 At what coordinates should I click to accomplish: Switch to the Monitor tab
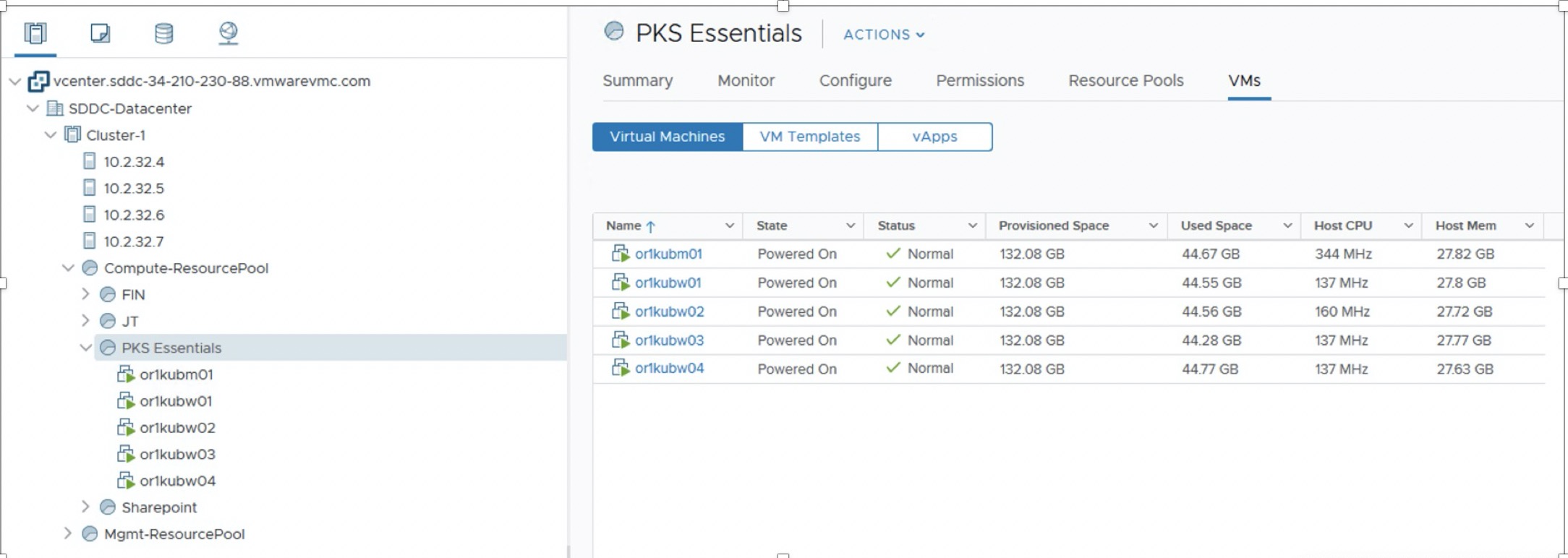click(746, 81)
